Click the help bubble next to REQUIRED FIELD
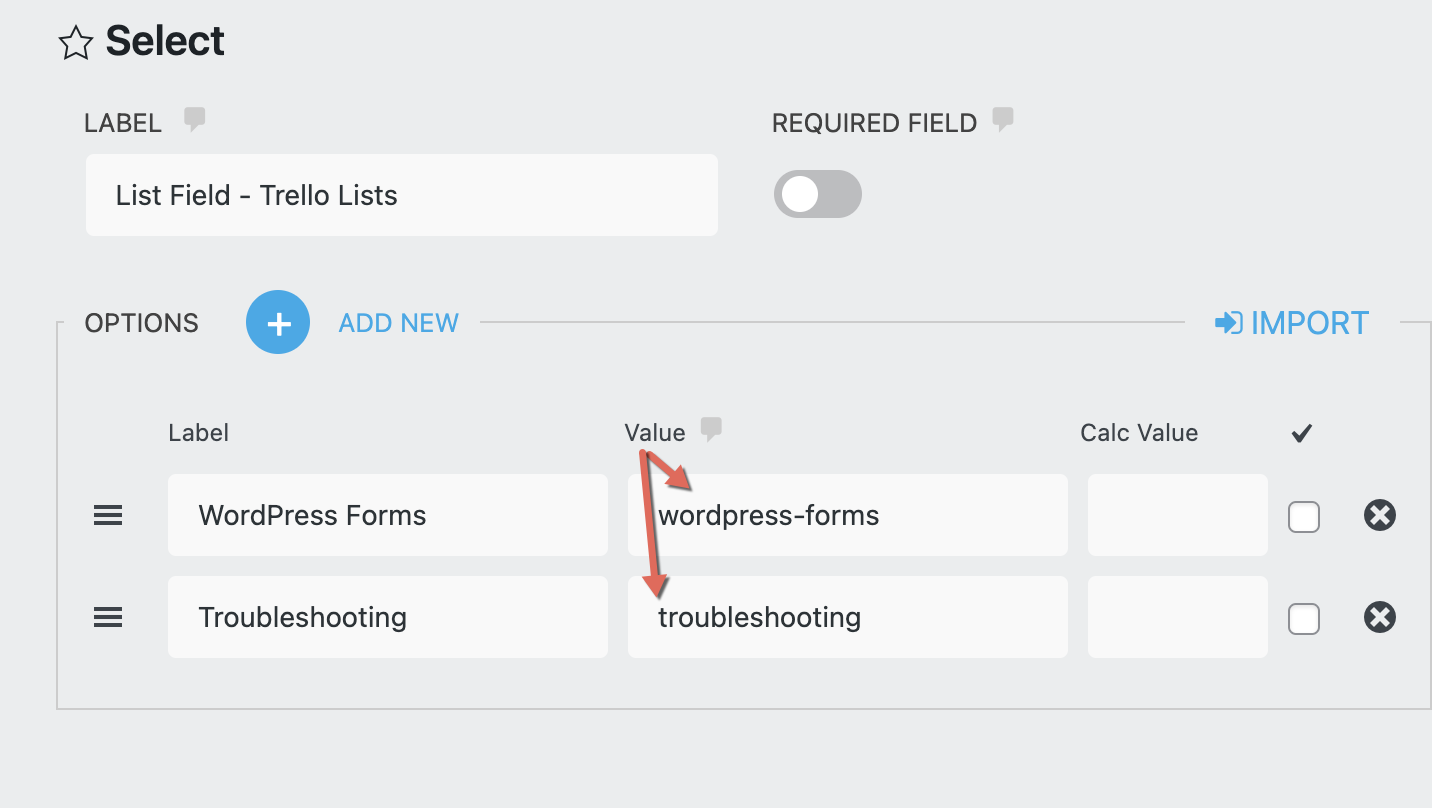Screen dimensions: 1432x808 (1002, 120)
